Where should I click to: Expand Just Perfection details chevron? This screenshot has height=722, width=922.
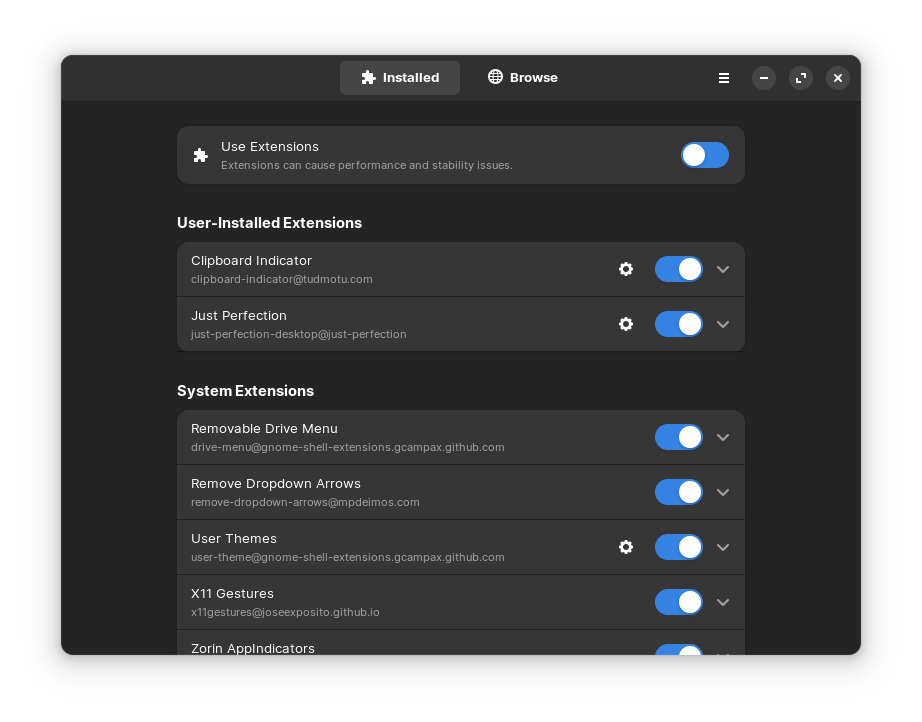pos(723,325)
